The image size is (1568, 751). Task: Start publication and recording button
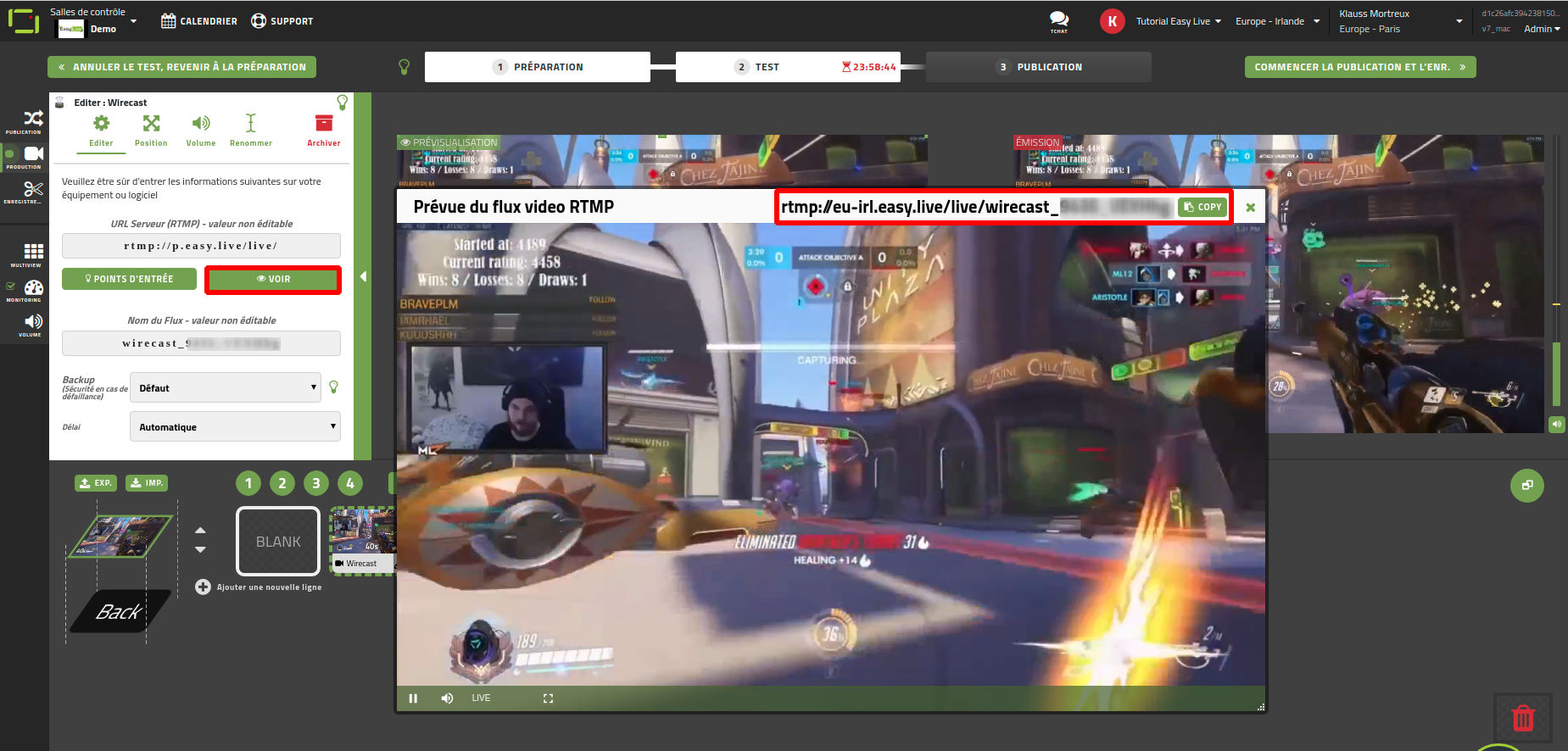coord(1360,67)
